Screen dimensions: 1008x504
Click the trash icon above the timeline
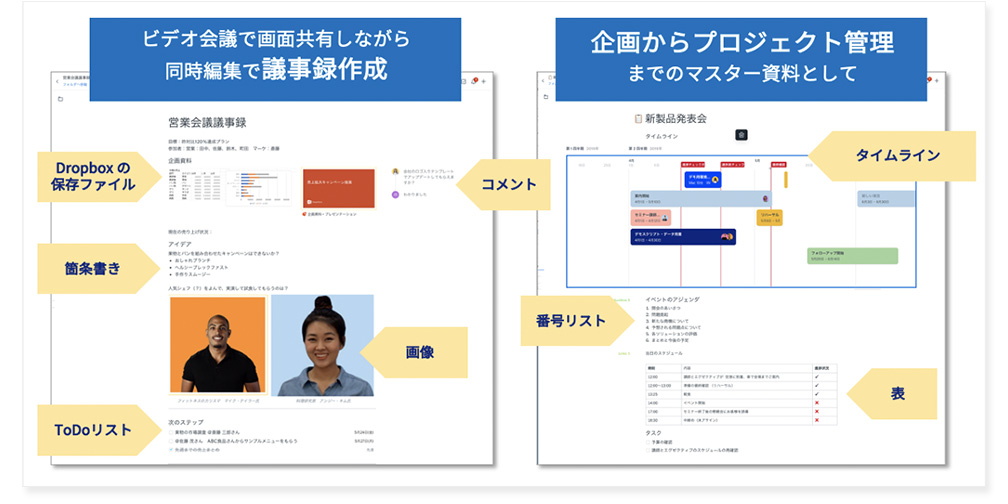point(741,134)
